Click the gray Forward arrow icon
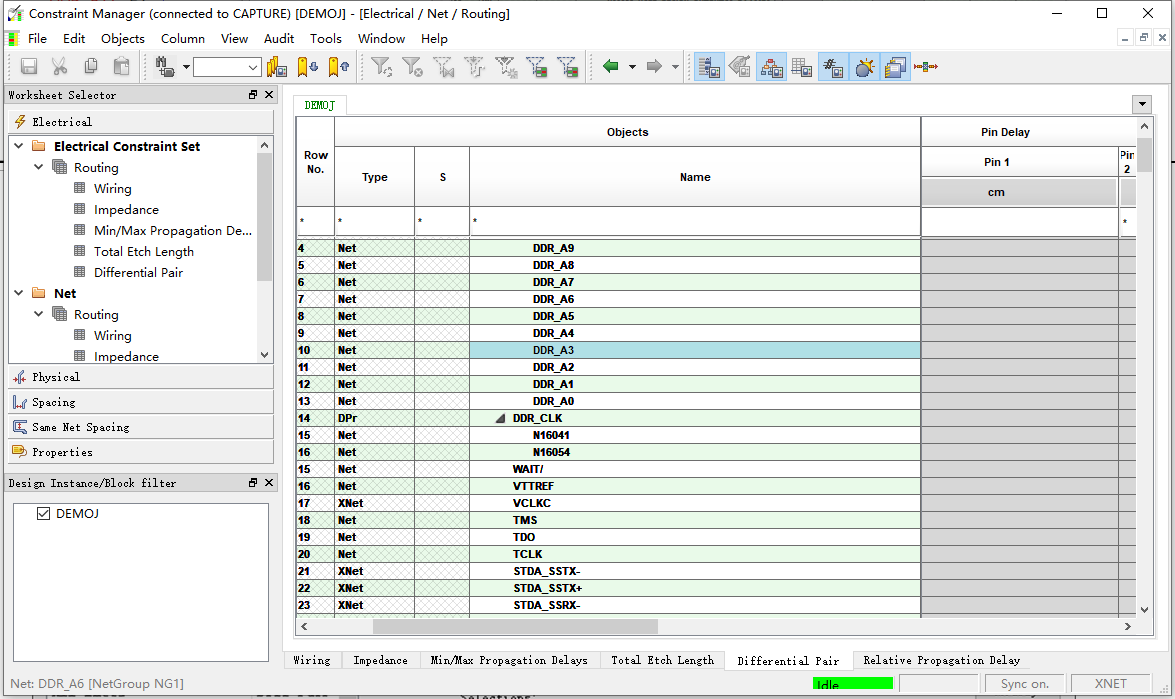 point(654,67)
